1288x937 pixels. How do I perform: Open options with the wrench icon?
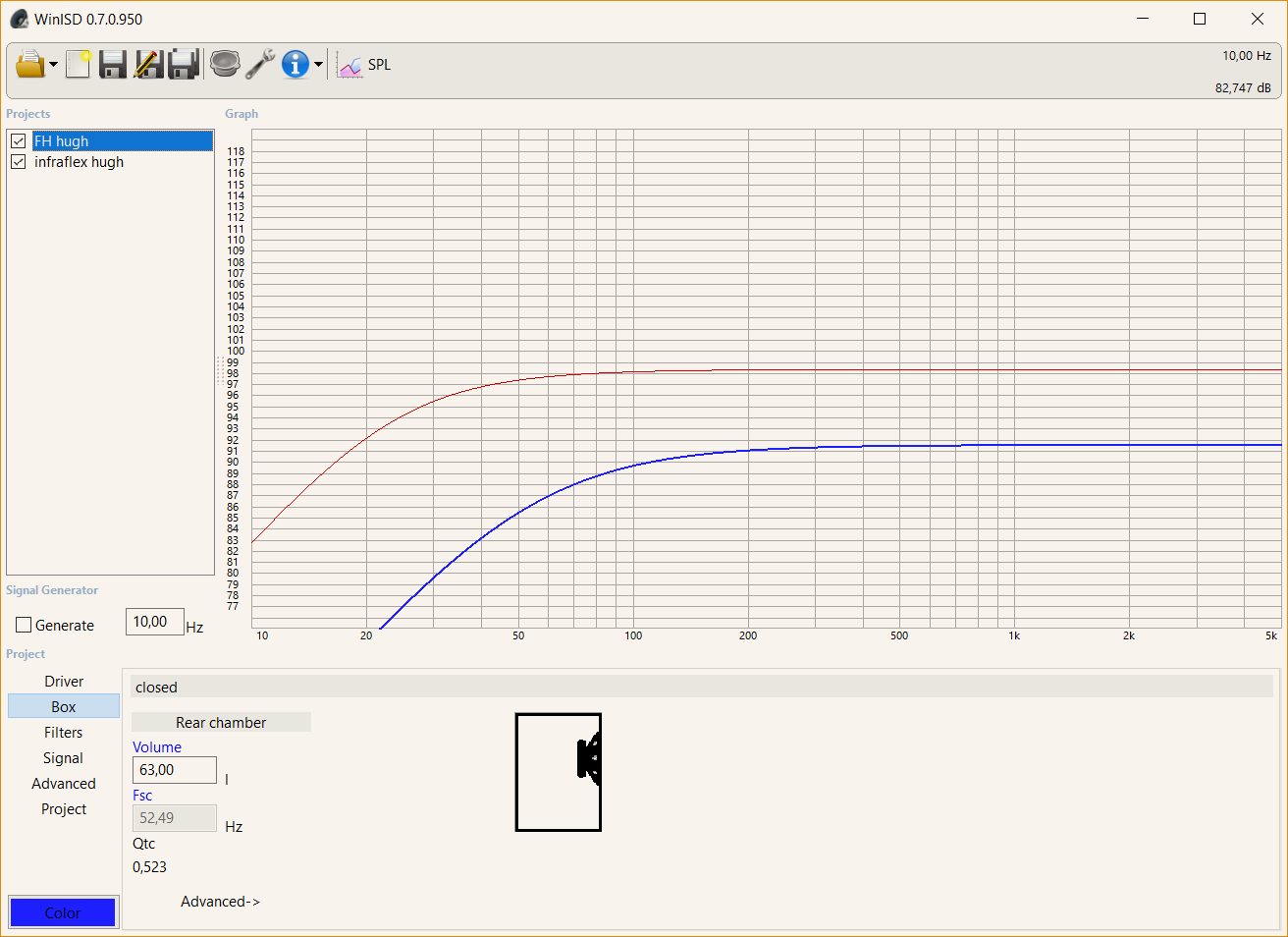pos(260,65)
